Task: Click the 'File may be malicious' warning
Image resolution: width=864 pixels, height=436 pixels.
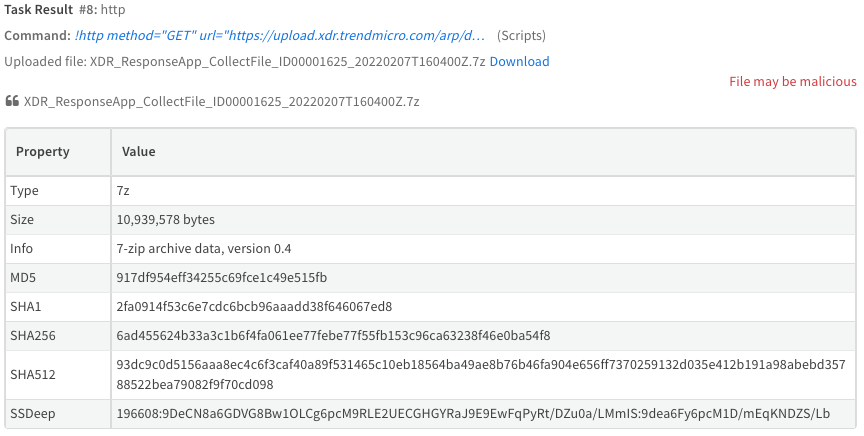Action: [x=792, y=82]
